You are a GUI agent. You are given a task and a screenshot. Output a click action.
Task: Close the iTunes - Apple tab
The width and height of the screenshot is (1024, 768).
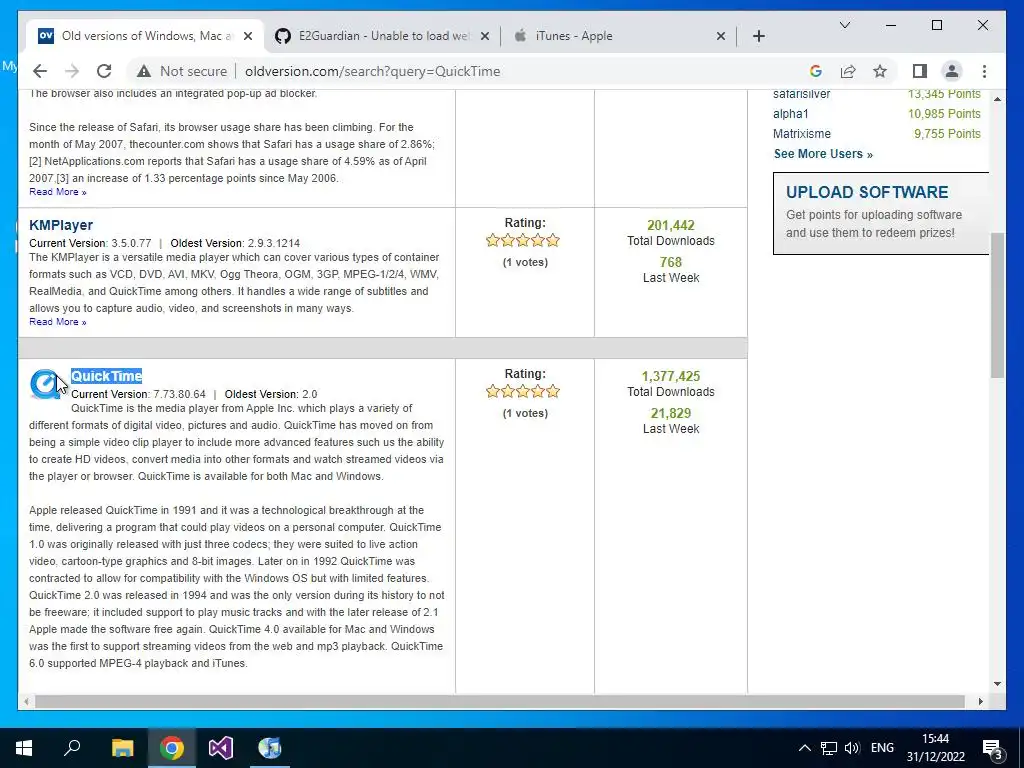(x=720, y=36)
